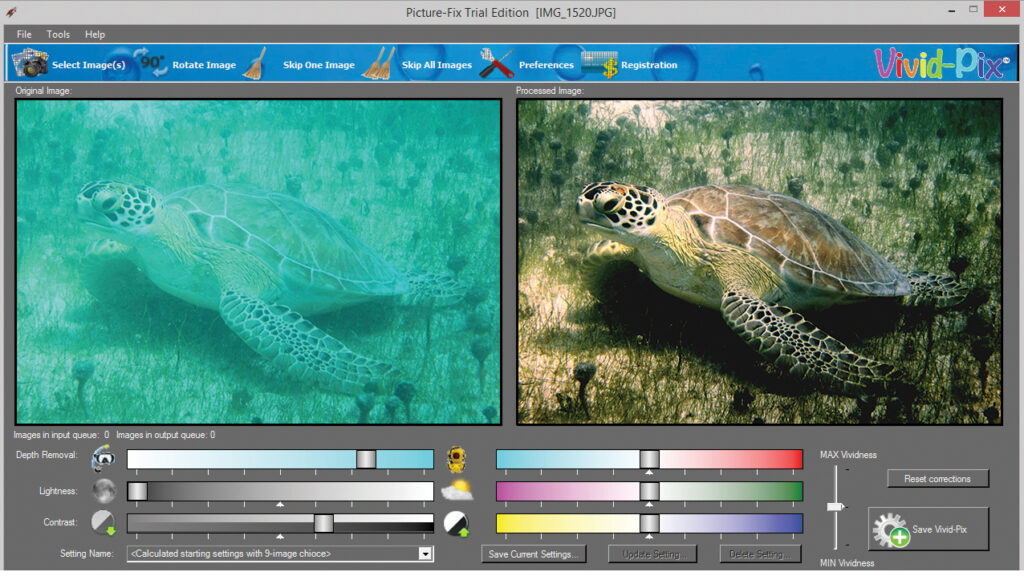Open Preferences via the tools icon

click(x=497, y=64)
